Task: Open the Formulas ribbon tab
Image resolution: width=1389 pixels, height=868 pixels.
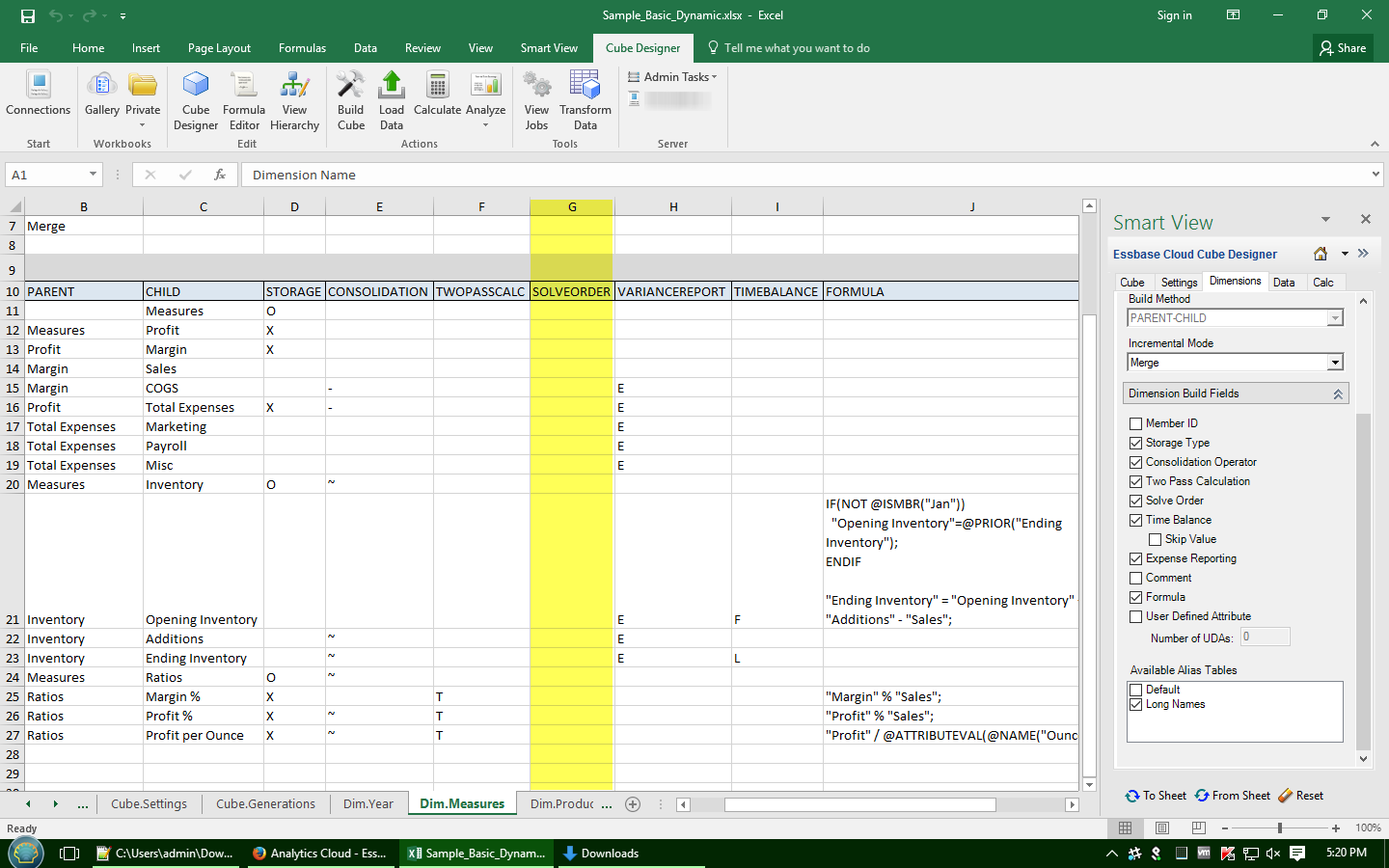Action: point(302,48)
